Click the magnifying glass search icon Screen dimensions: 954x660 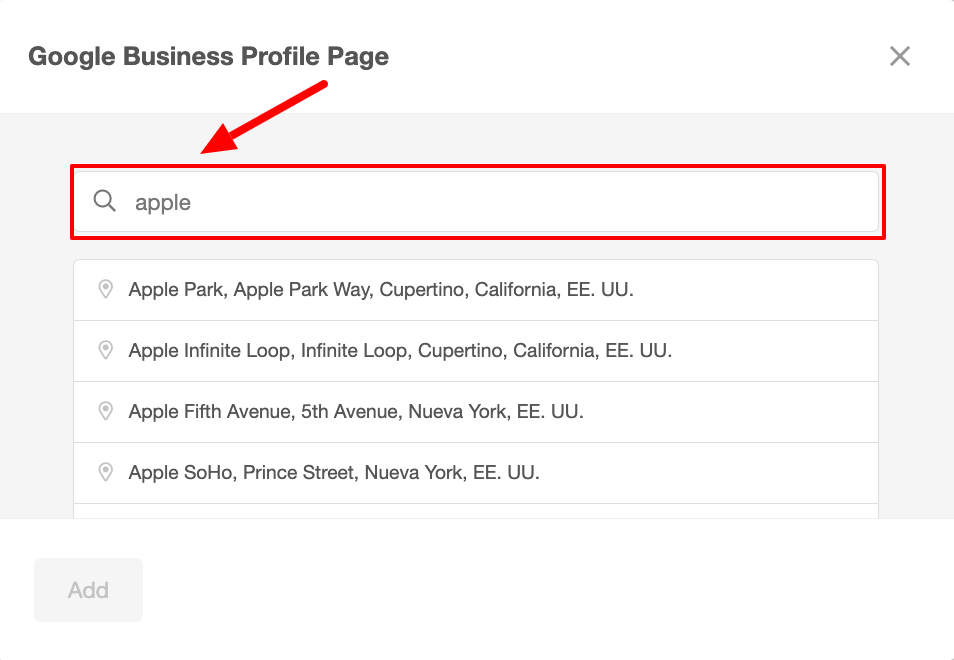click(105, 202)
